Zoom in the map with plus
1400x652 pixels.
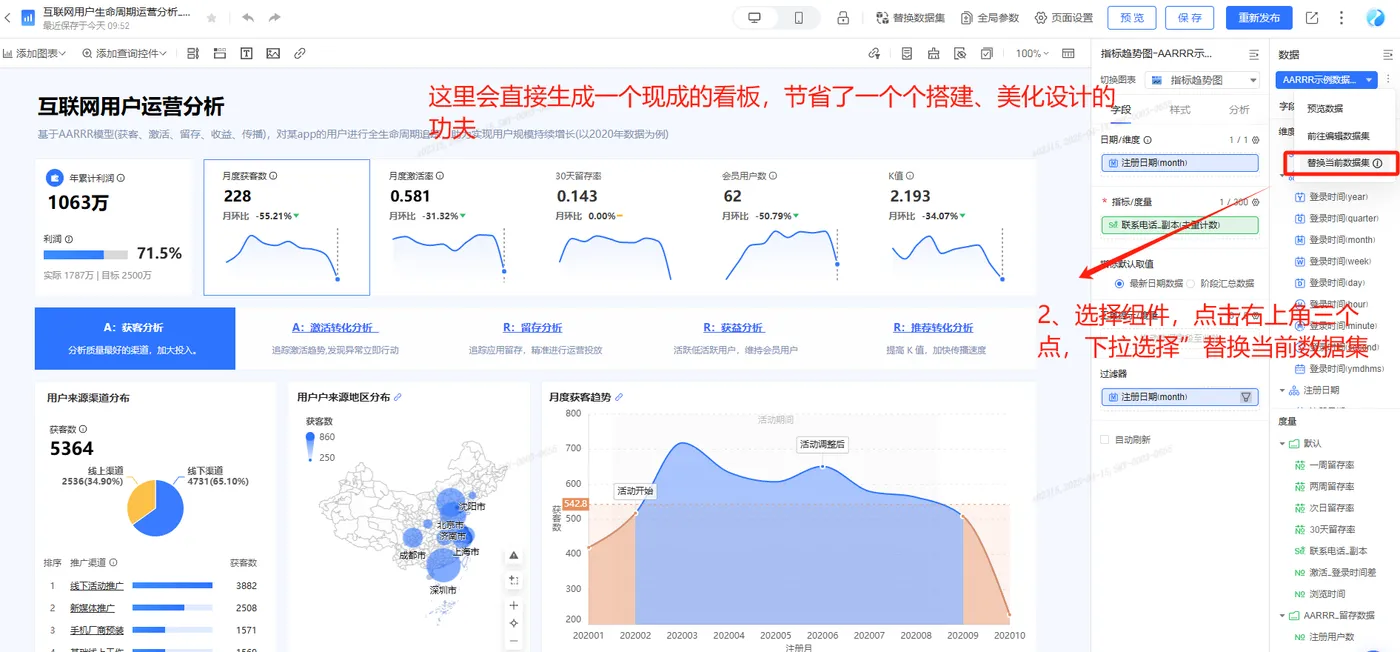pyautogui.click(x=513, y=605)
